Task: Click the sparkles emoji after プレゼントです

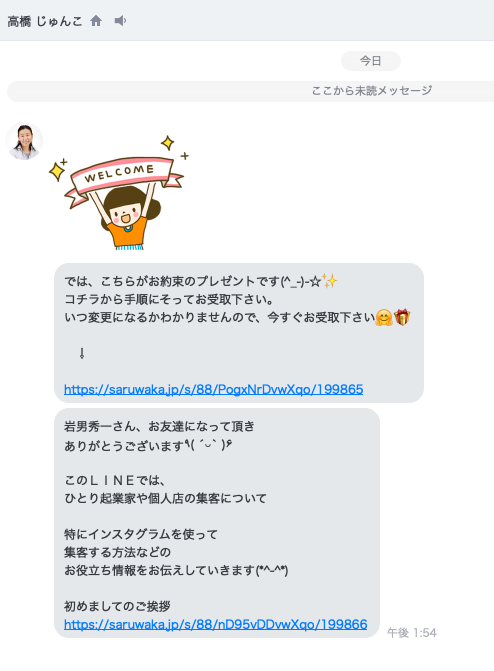Action: pyautogui.click(x=330, y=281)
